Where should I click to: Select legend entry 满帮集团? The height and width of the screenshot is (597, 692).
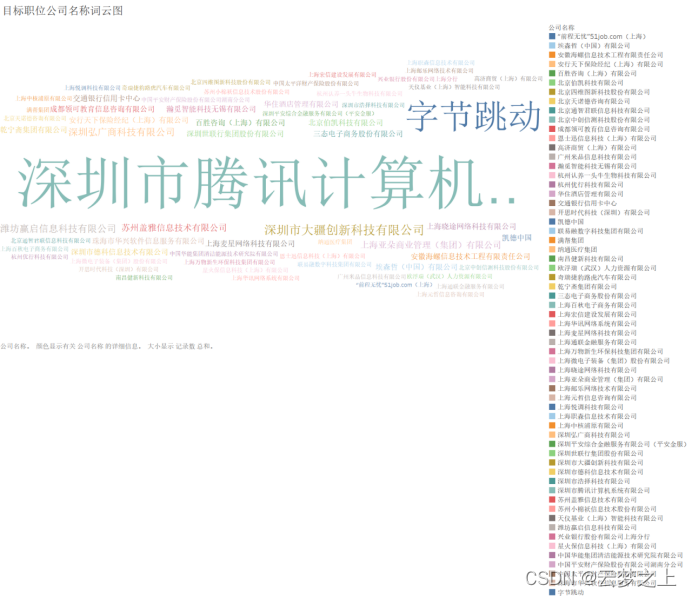point(566,240)
